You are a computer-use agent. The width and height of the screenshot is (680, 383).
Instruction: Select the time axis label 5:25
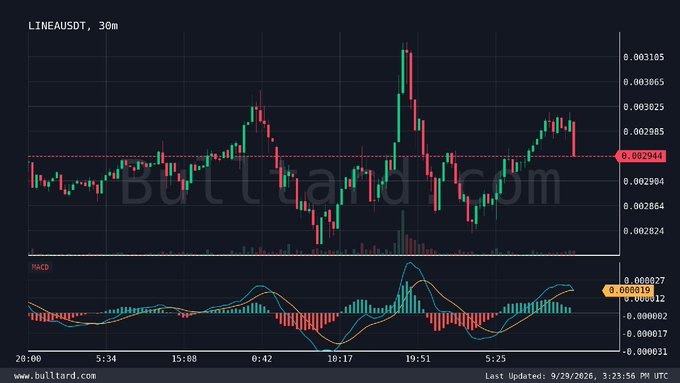tap(495, 359)
